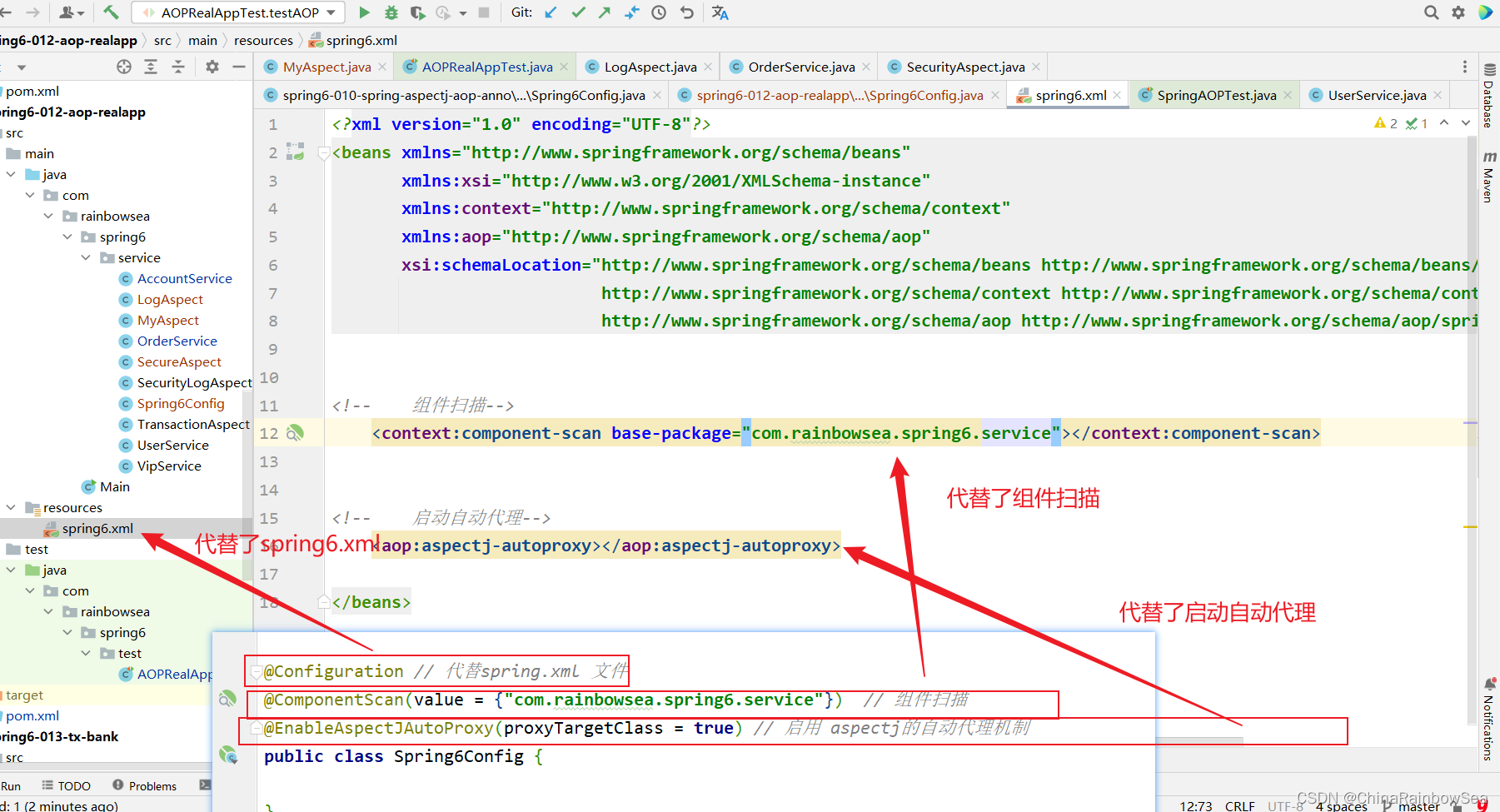Fold the beans element at line 2

tap(324, 152)
